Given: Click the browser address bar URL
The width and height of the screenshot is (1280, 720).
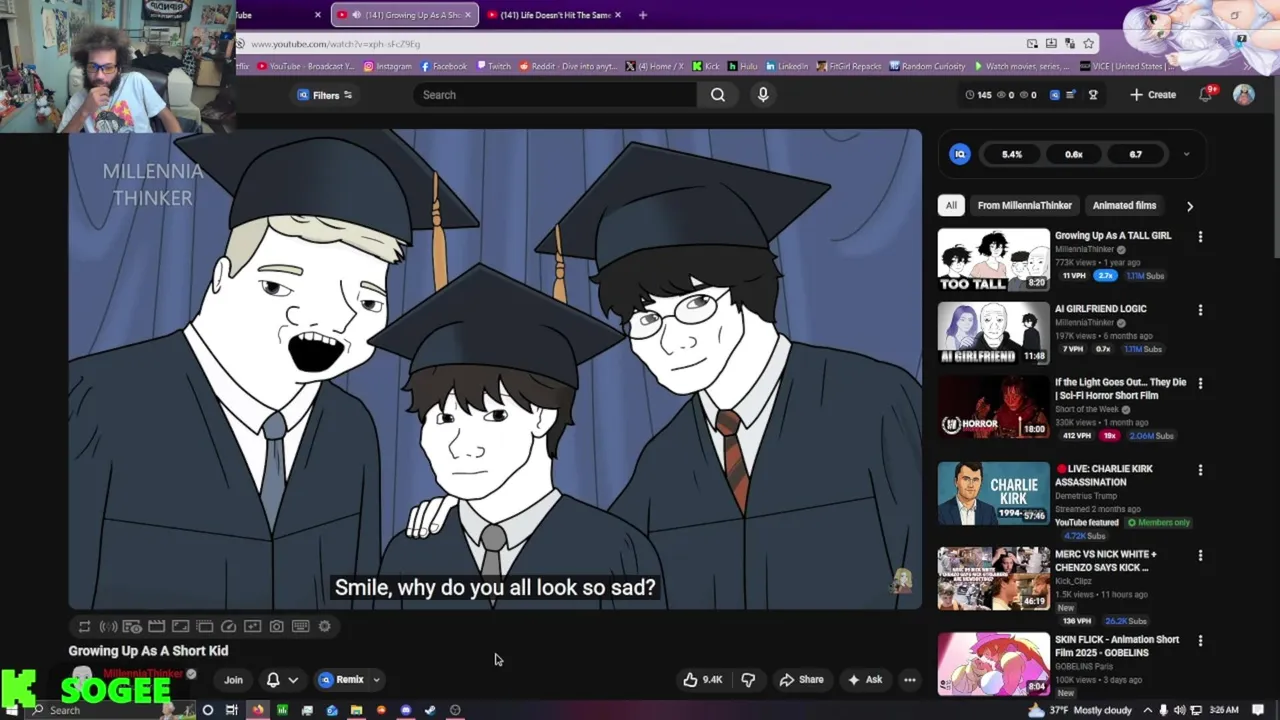Looking at the screenshot, I should click(335, 44).
